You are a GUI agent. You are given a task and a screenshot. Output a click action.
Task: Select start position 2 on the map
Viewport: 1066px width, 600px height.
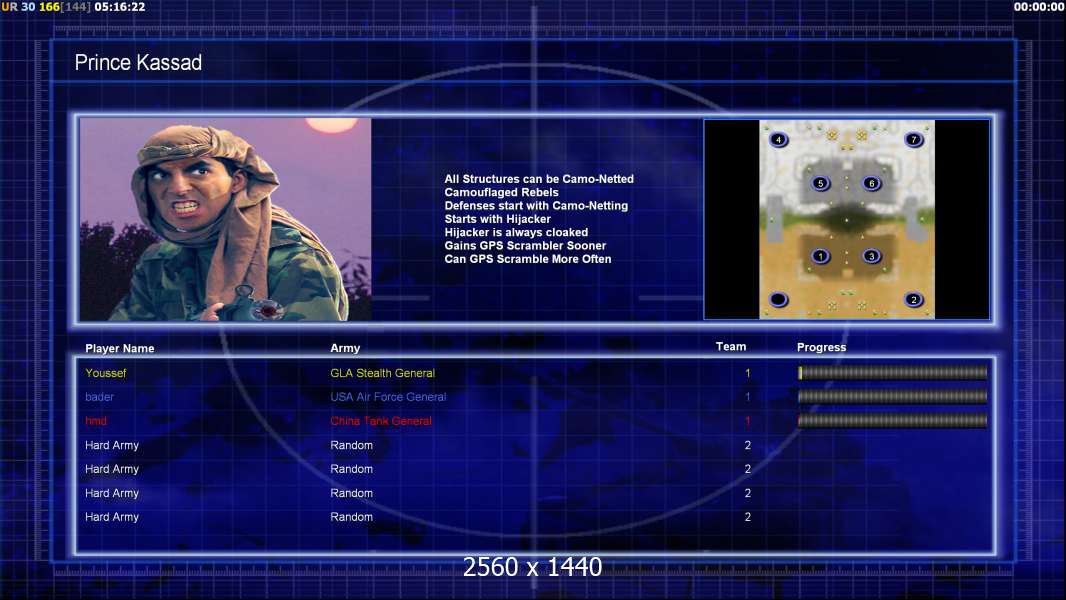click(914, 300)
